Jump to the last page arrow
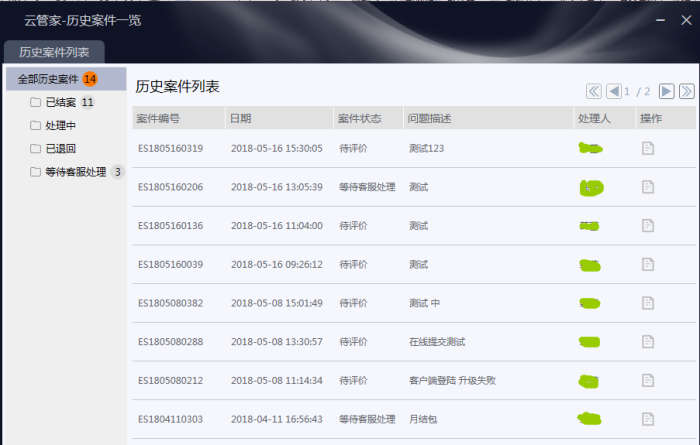Screen dimensions: 700x445 pyautogui.click(x=687, y=91)
